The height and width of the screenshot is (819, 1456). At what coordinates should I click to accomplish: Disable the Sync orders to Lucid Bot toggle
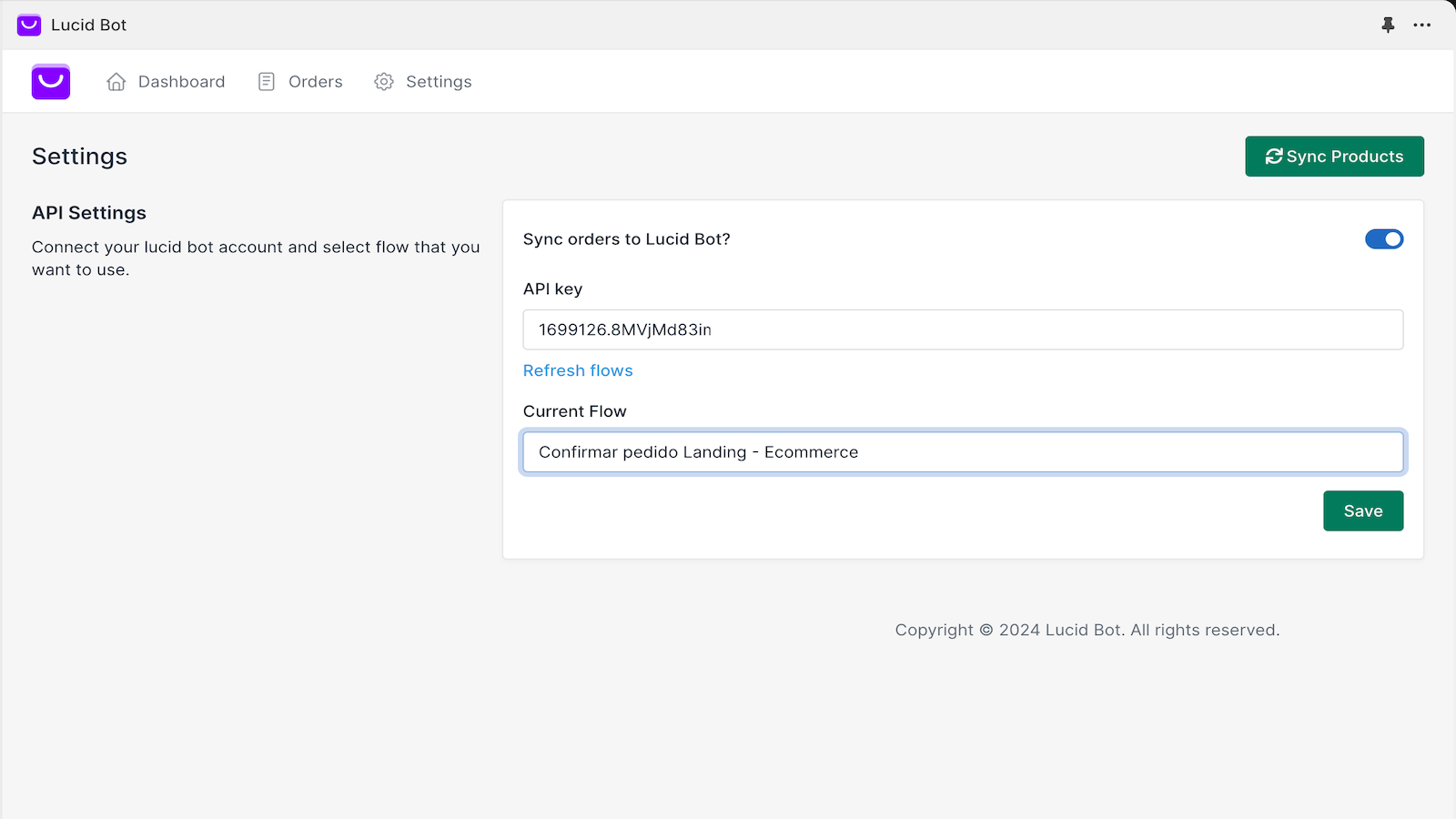pyautogui.click(x=1384, y=239)
